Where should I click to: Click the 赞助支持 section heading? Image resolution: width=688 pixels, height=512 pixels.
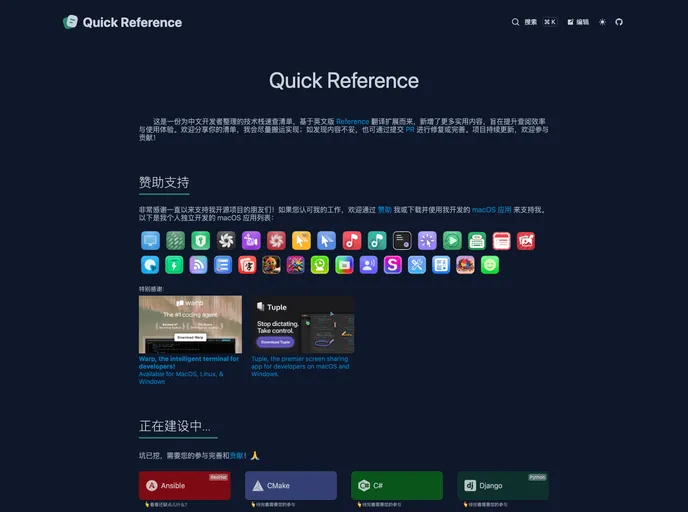(x=164, y=183)
